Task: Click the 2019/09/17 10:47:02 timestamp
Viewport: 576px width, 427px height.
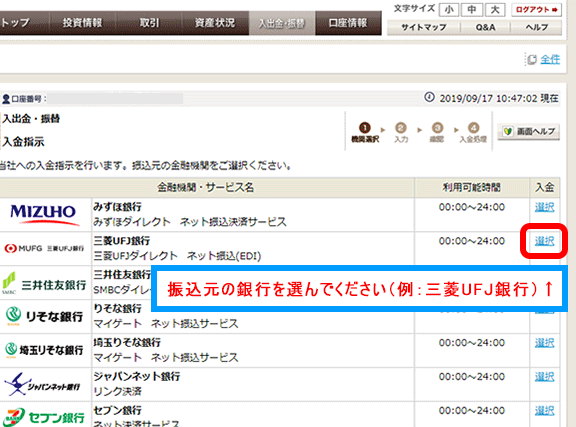Action: pos(489,98)
